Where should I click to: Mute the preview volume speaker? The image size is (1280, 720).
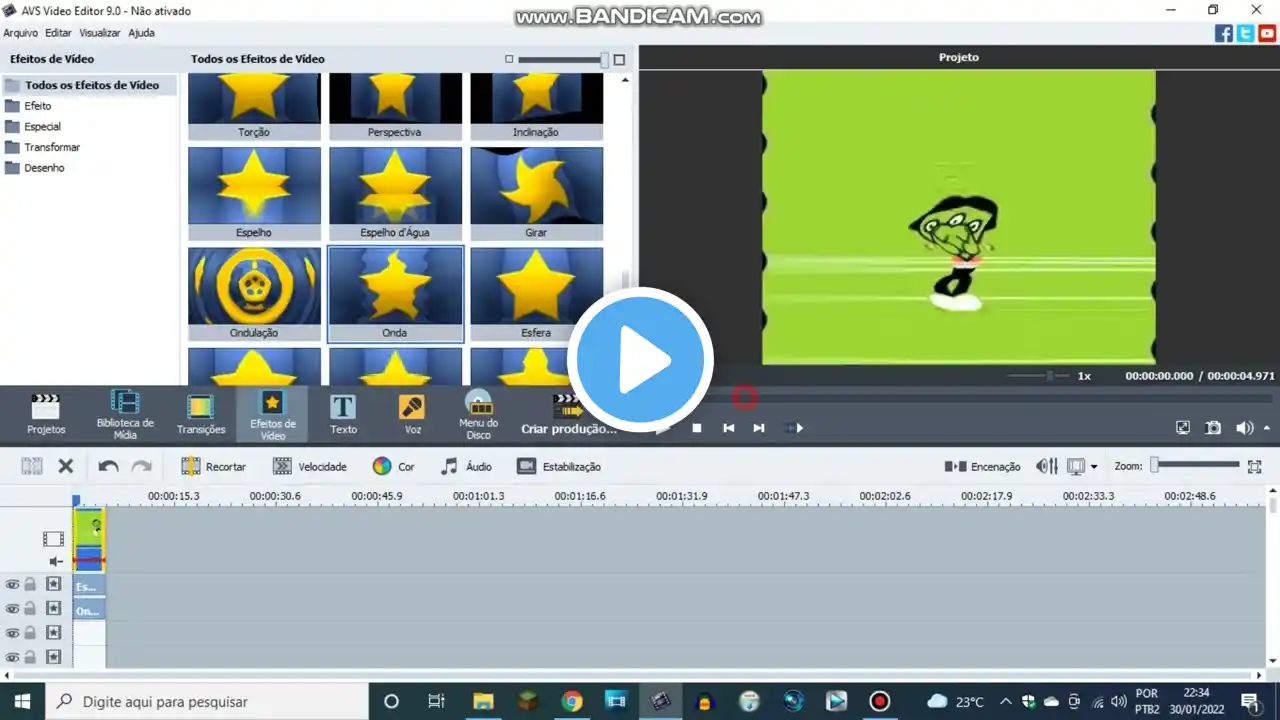point(1244,428)
